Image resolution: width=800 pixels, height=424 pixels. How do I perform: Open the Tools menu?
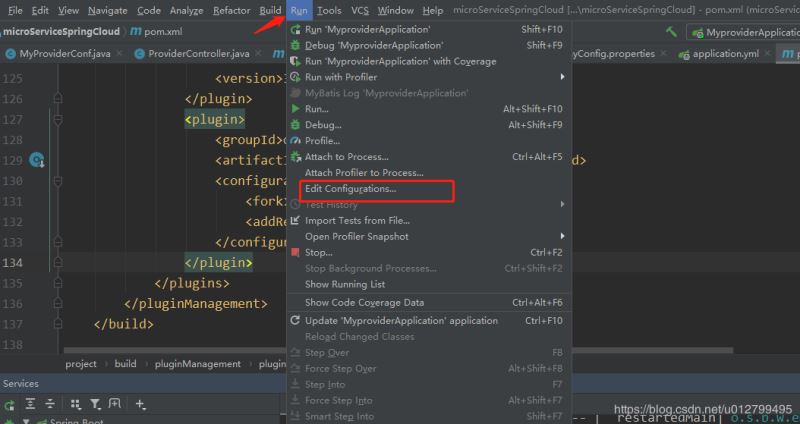tap(329, 10)
